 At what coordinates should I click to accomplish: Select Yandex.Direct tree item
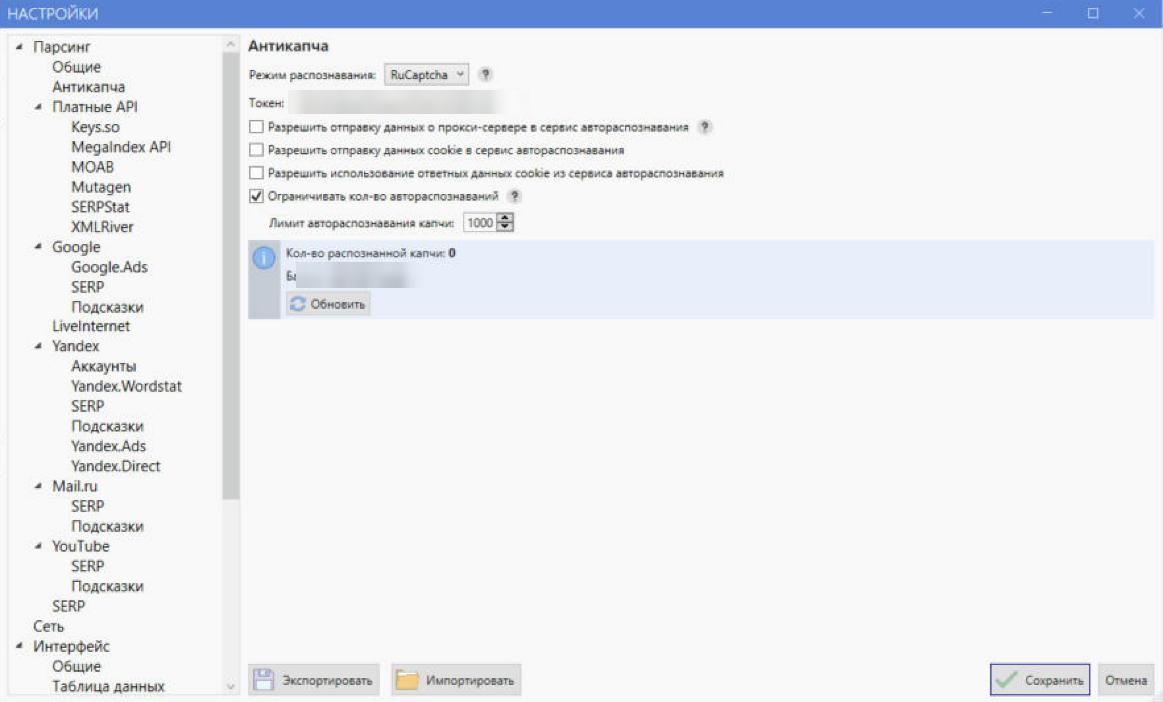coord(116,466)
